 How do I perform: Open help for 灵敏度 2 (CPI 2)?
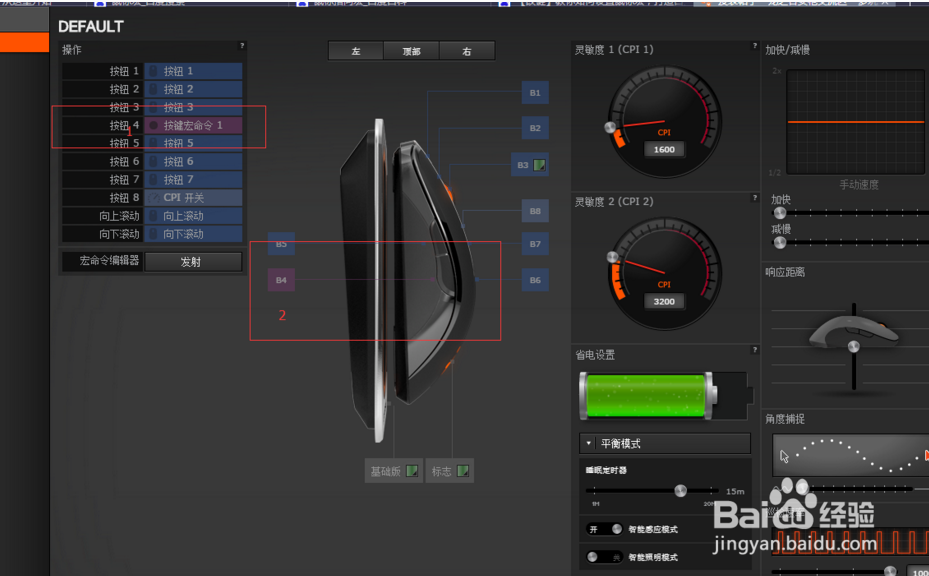[x=754, y=198]
